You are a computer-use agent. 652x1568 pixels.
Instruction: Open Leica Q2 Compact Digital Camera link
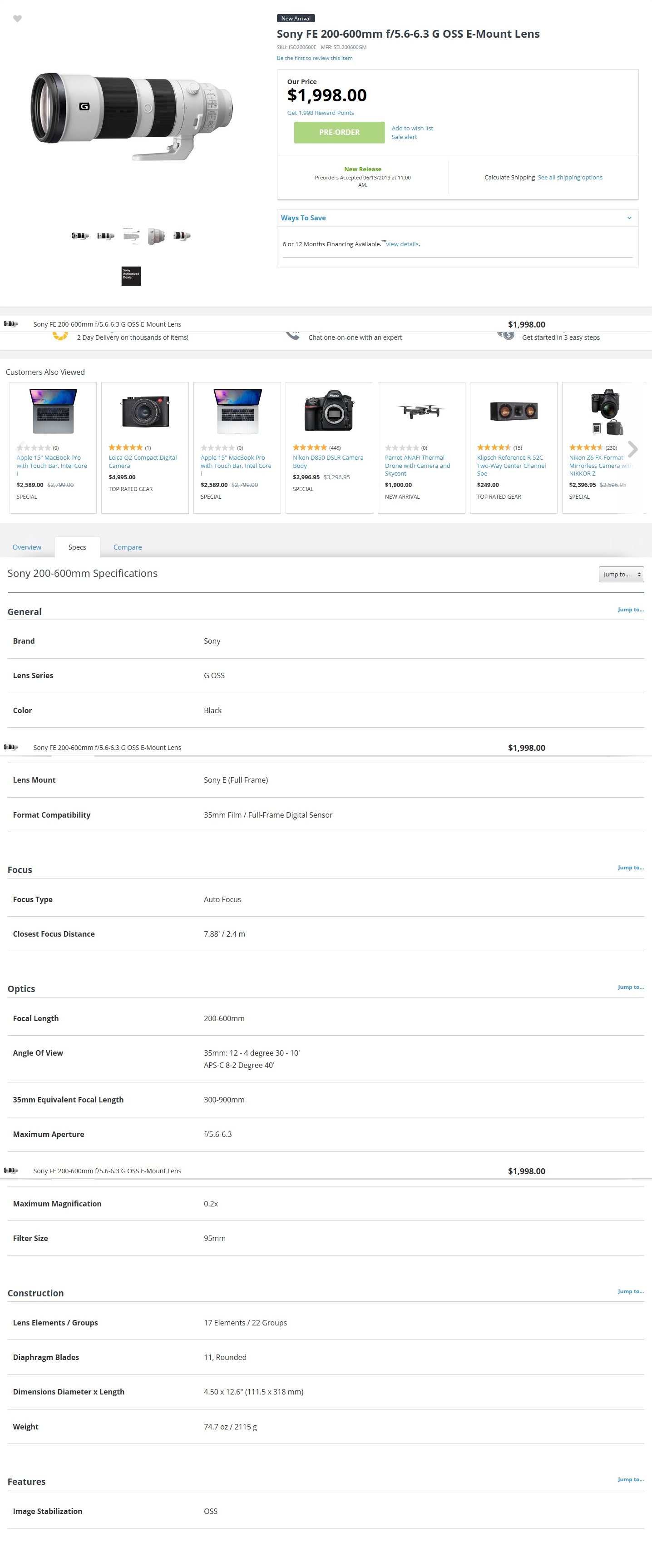coord(143,461)
